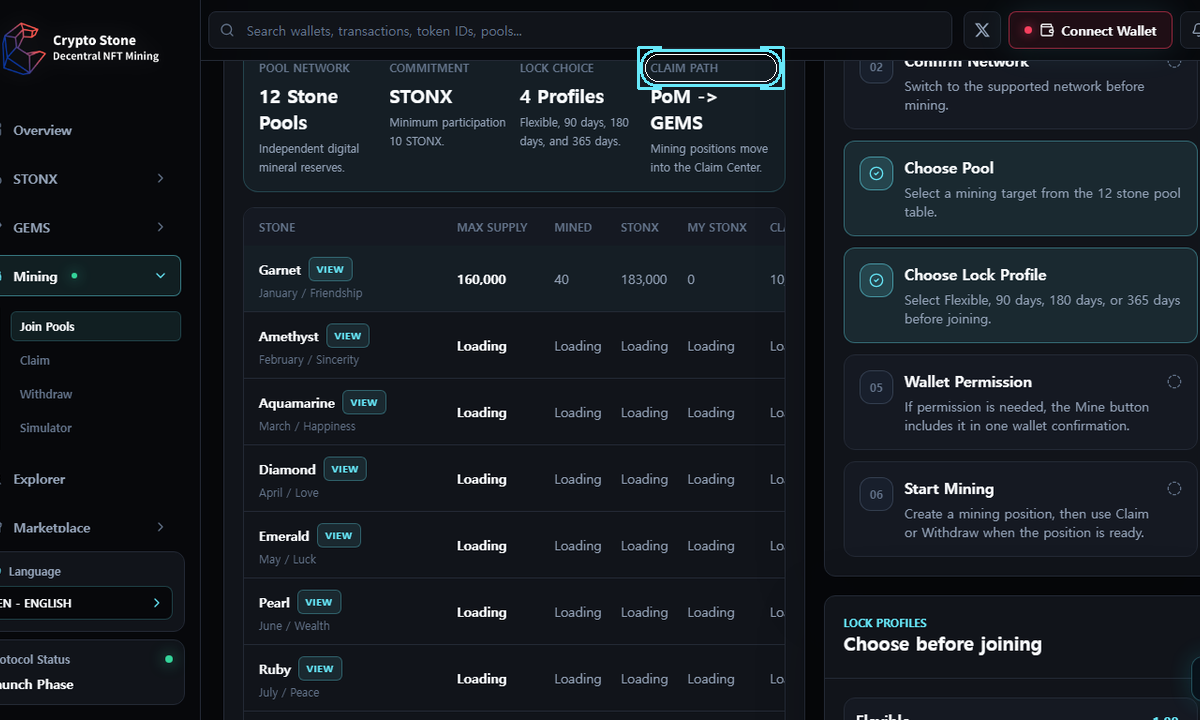Screen dimensions: 1200x720
Task: Click the MINED column header
Action: 573,228
